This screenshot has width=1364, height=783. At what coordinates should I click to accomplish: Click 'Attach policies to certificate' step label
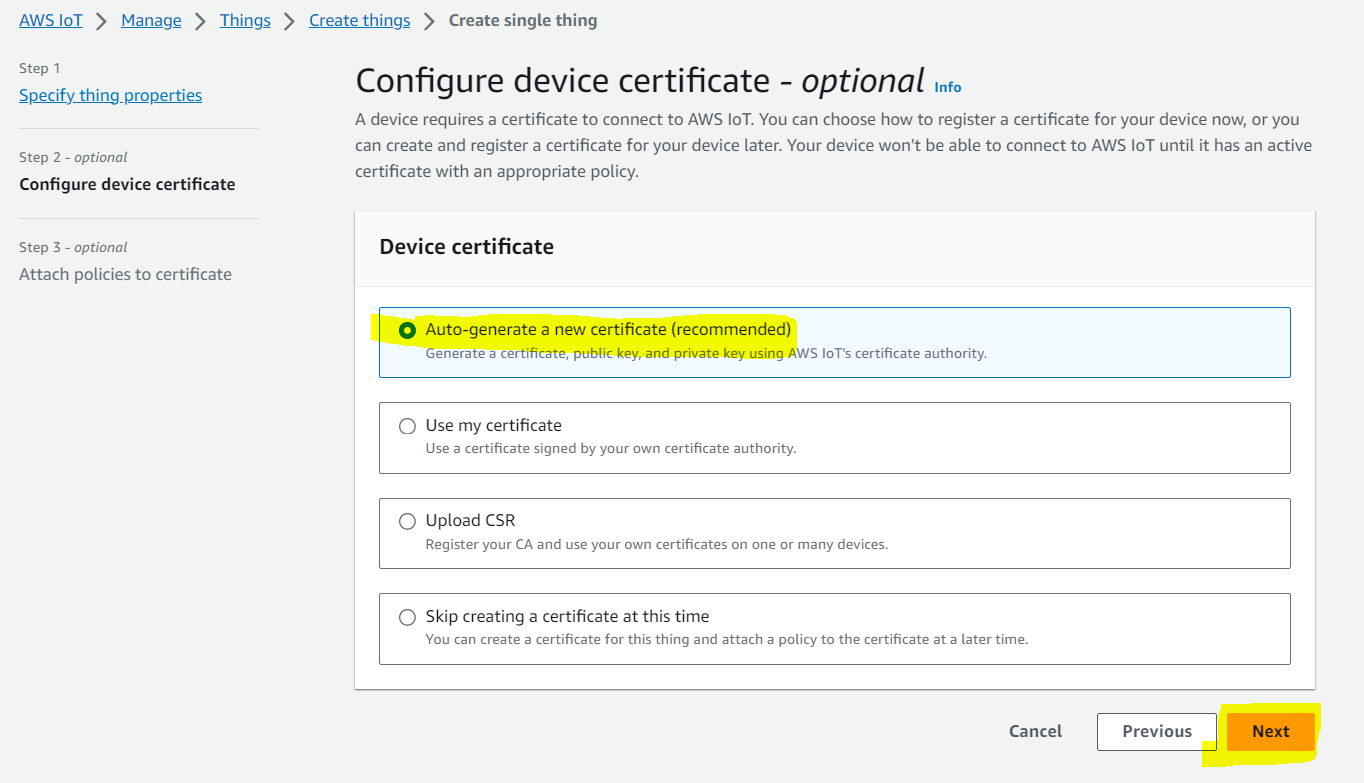[x=125, y=274]
